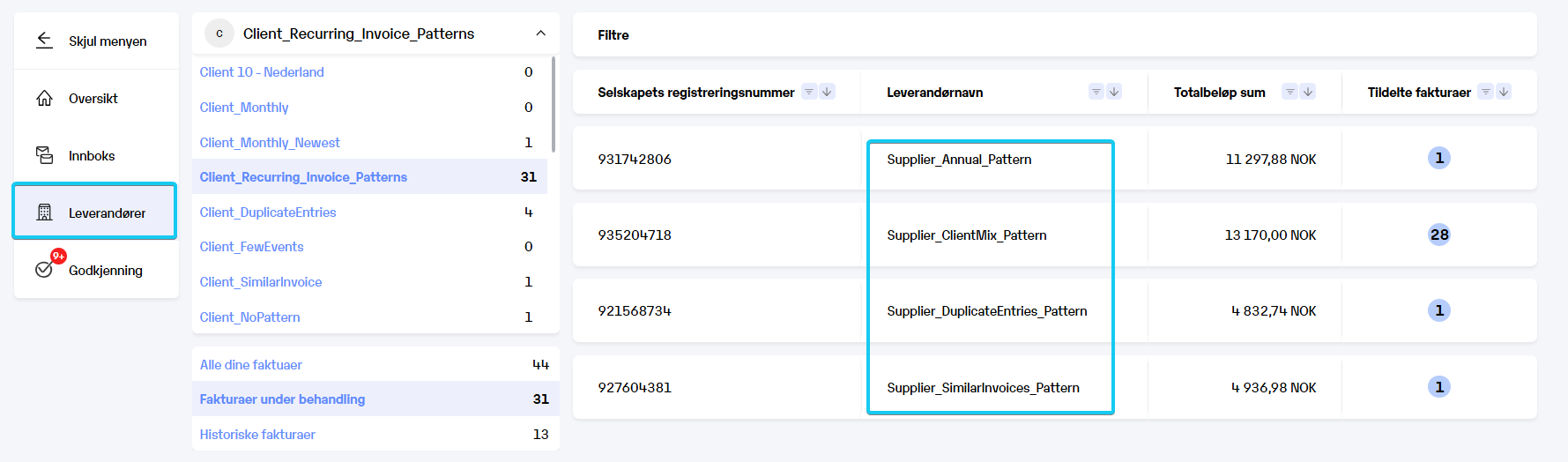Collapse the Client_Recurring_Invoice_Patterns client selector chevron
Viewport: 1568px width, 462px height.
point(540,34)
